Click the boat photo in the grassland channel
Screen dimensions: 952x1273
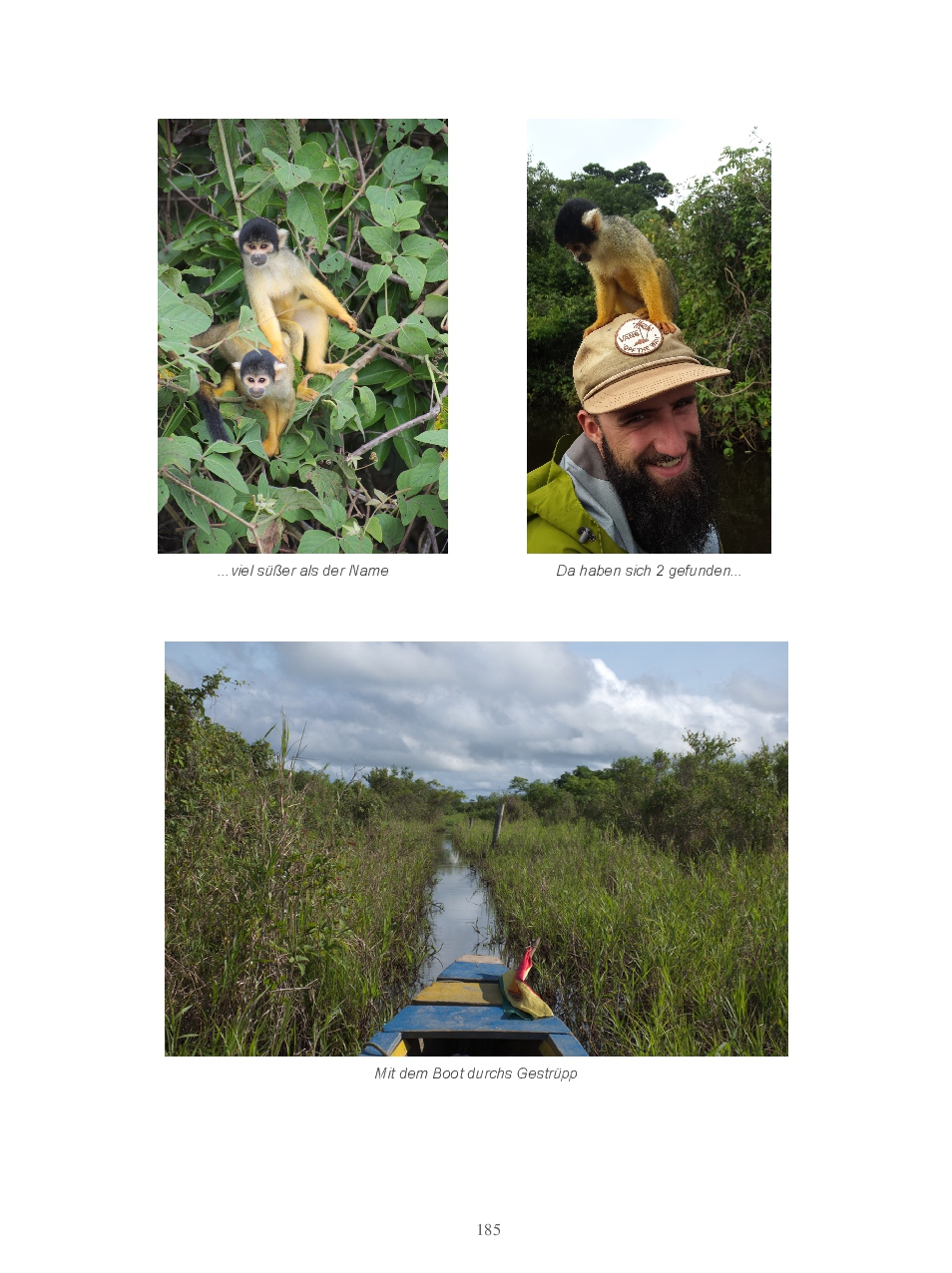476,849
